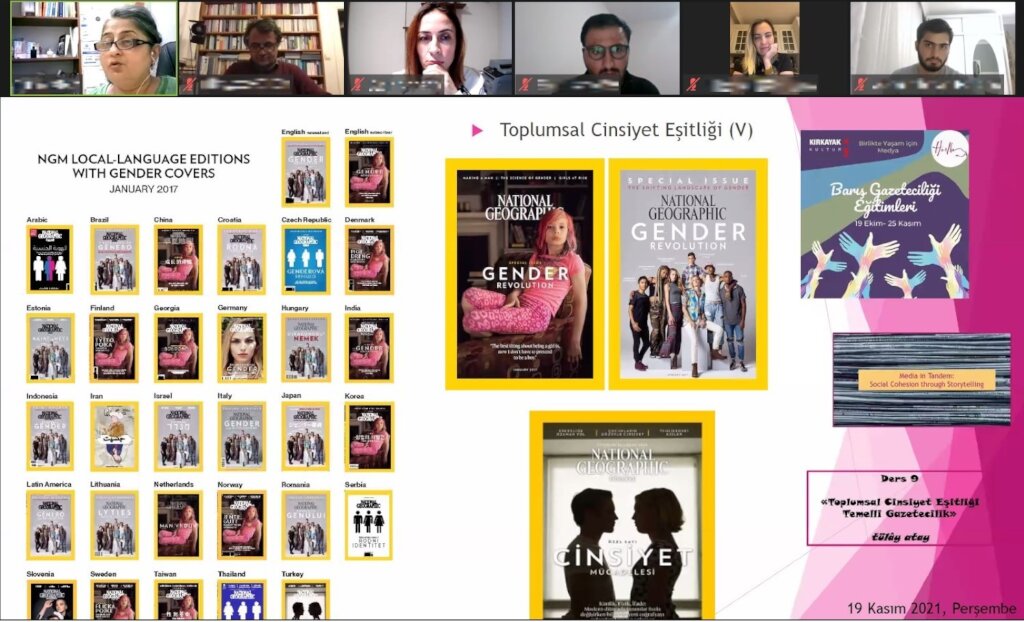The width and height of the screenshot is (1024, 622).
Task: Click the Lithuania edition cover thumbnail
Action: pyautogui.click(x=114, y=525)
